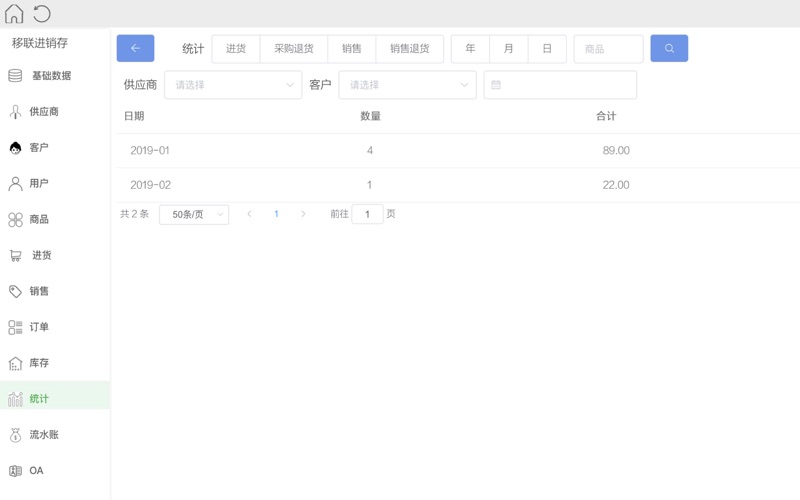Click the 进货 shopping cart icon
This screenshot has width=800, height=500.
[x=16, y=256]
